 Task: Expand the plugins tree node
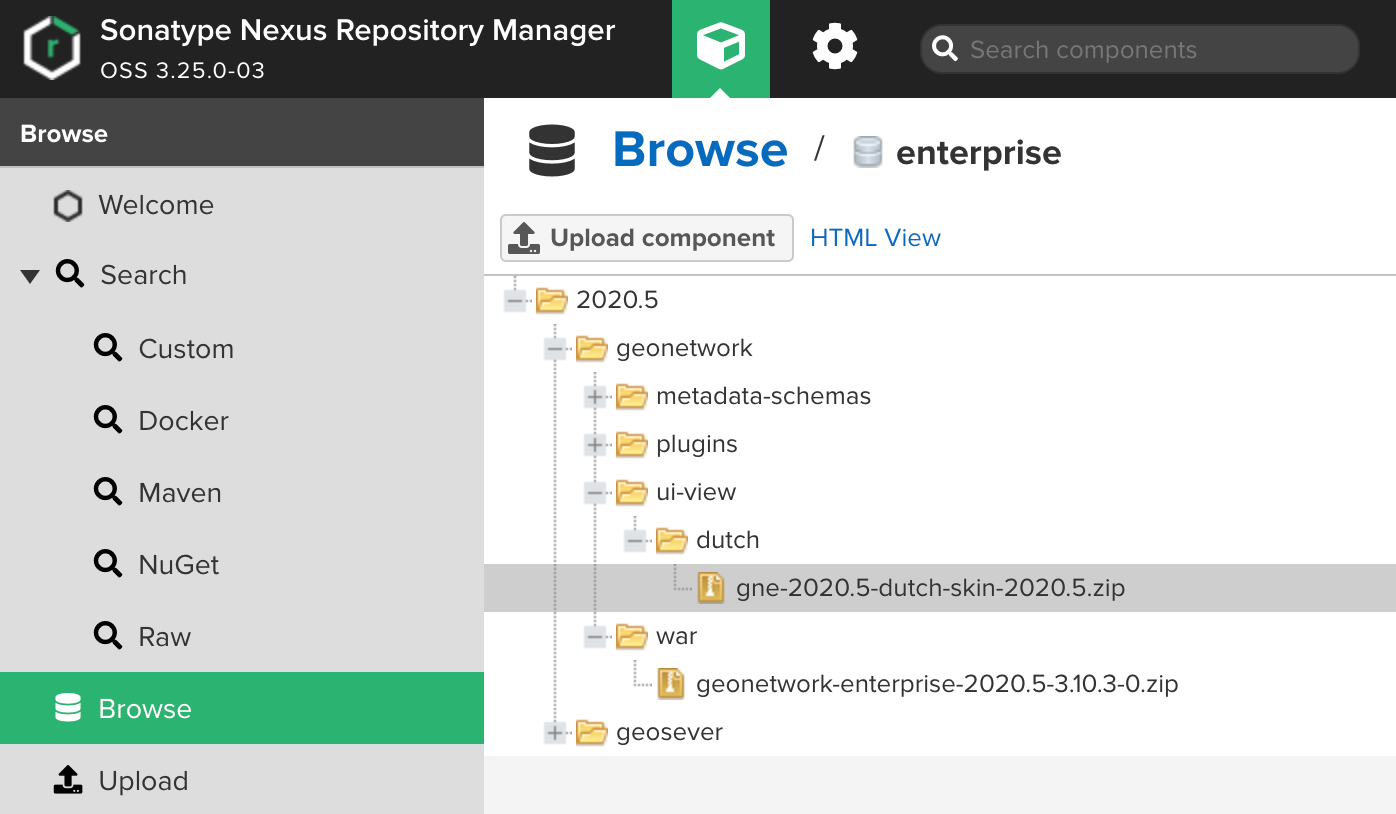(595, 444)
